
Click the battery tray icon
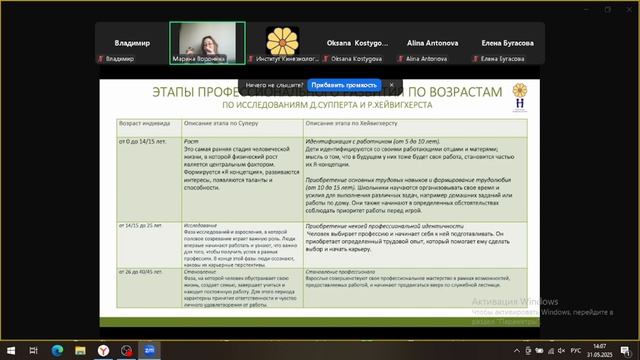(x=539, y=351)
